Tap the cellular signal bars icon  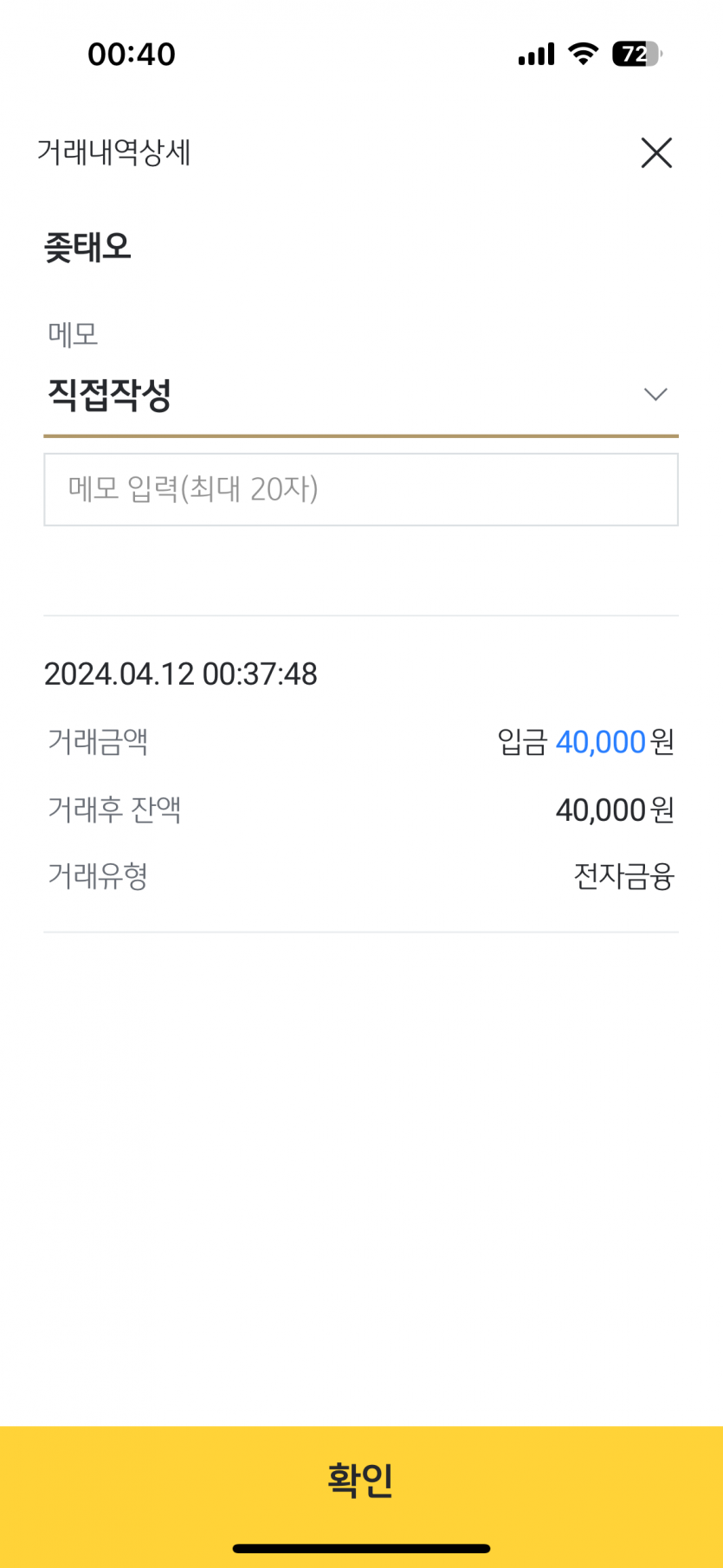point(536,55)
